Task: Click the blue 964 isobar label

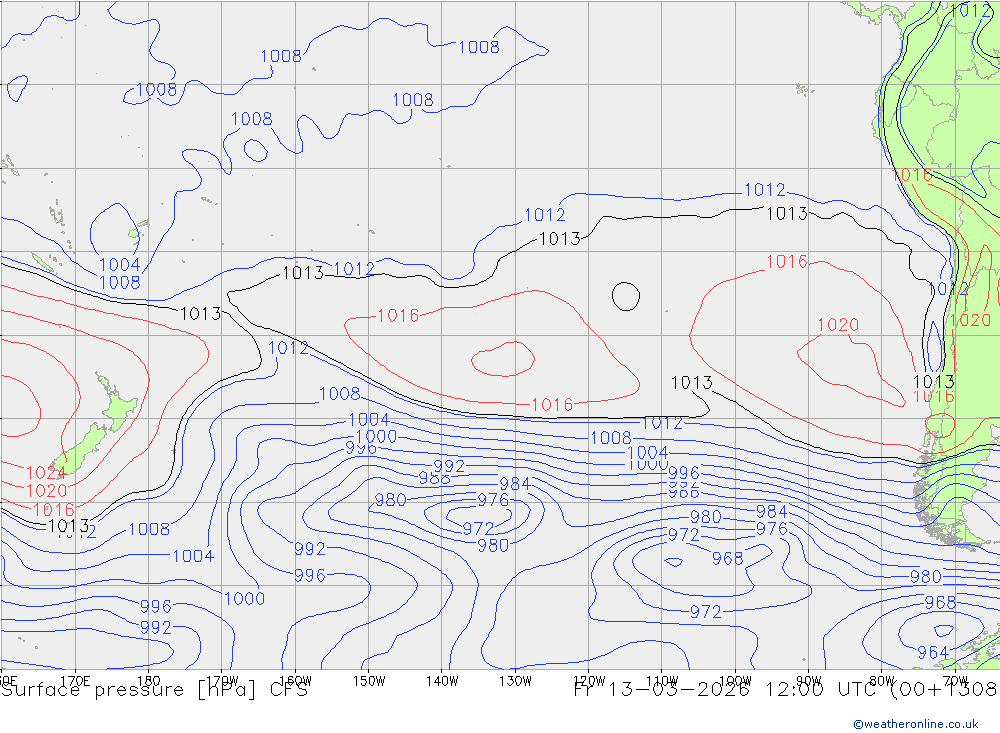Action: pos(932,653)
